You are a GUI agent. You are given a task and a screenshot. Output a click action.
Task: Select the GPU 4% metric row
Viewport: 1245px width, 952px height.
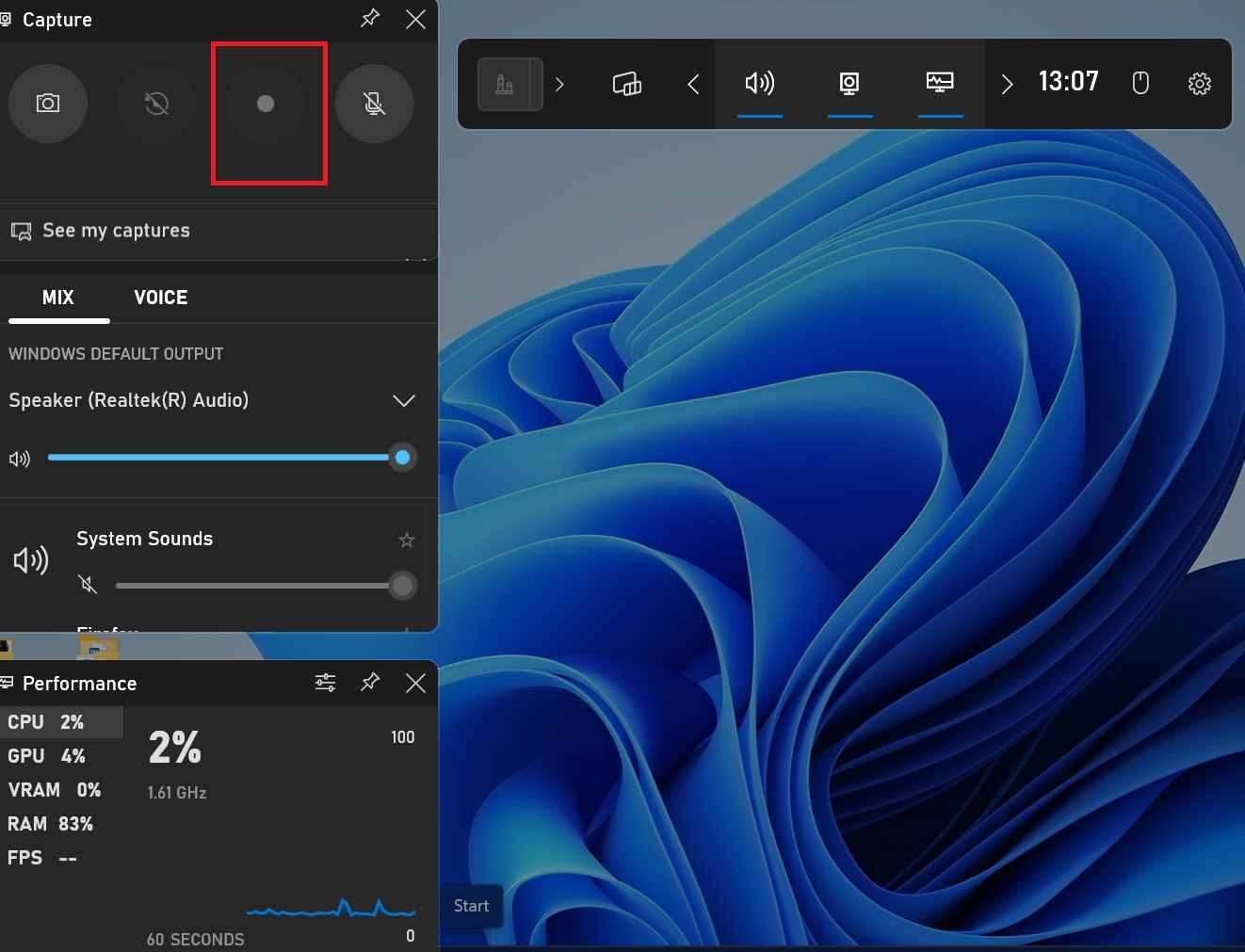coord(61,756)
